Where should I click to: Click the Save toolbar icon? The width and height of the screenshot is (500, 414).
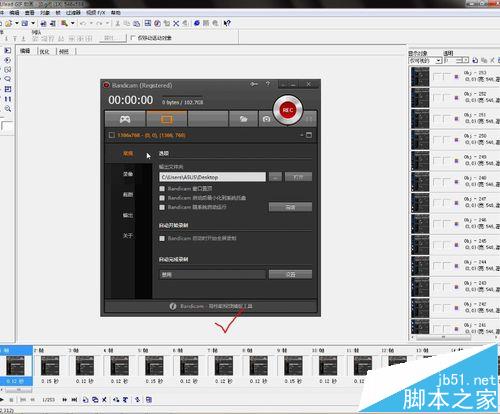25,23
